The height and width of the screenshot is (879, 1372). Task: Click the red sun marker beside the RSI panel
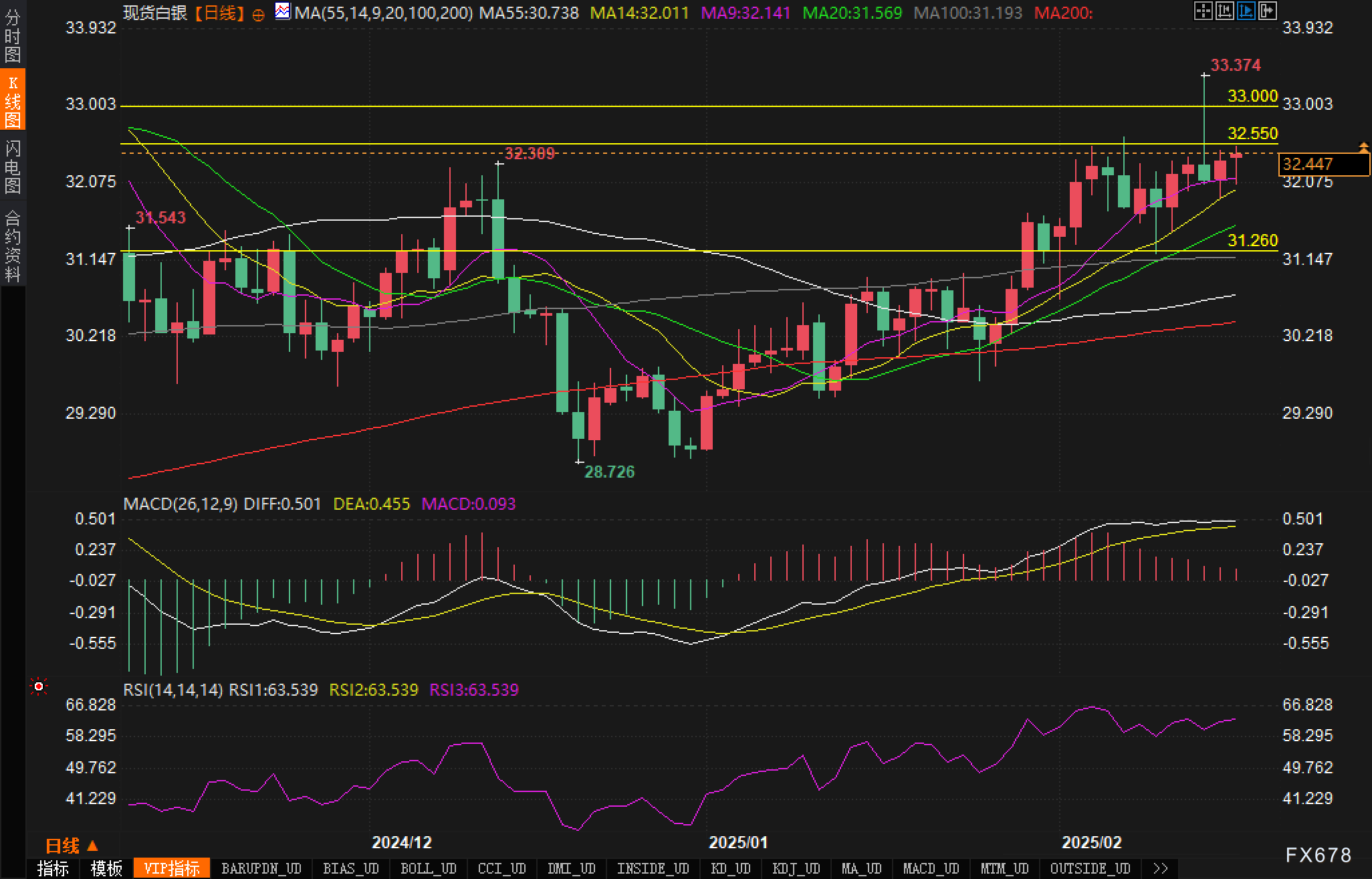tap(39, 686)
